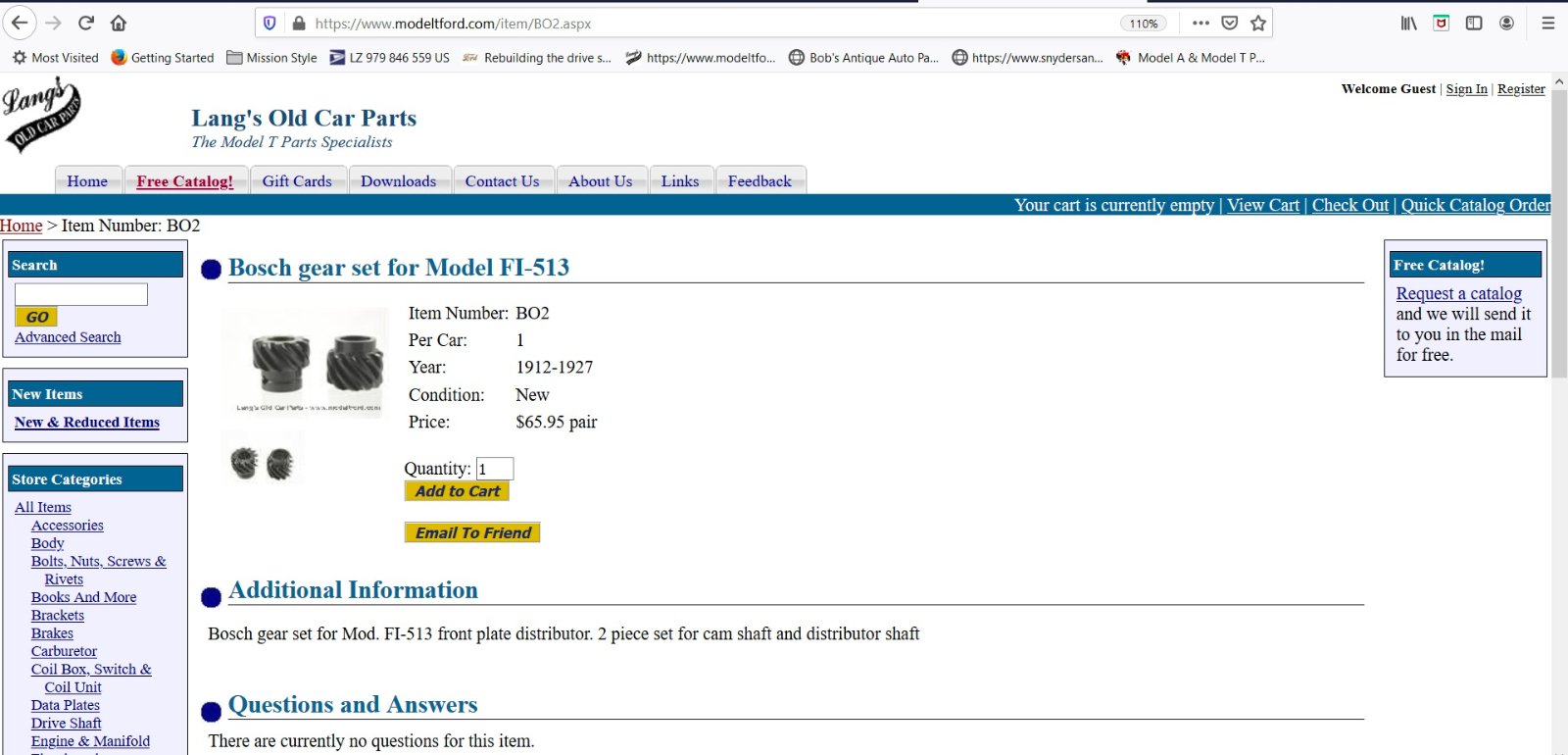The image size is (1568, 755).
Task: Click the browser Back arrow button
Action: 20,23
